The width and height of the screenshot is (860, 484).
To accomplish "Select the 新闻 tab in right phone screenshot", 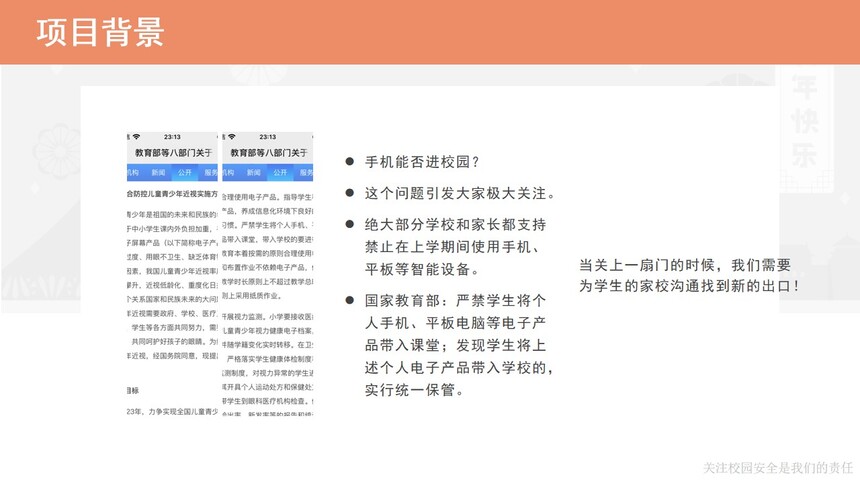I will coord(255,173).
